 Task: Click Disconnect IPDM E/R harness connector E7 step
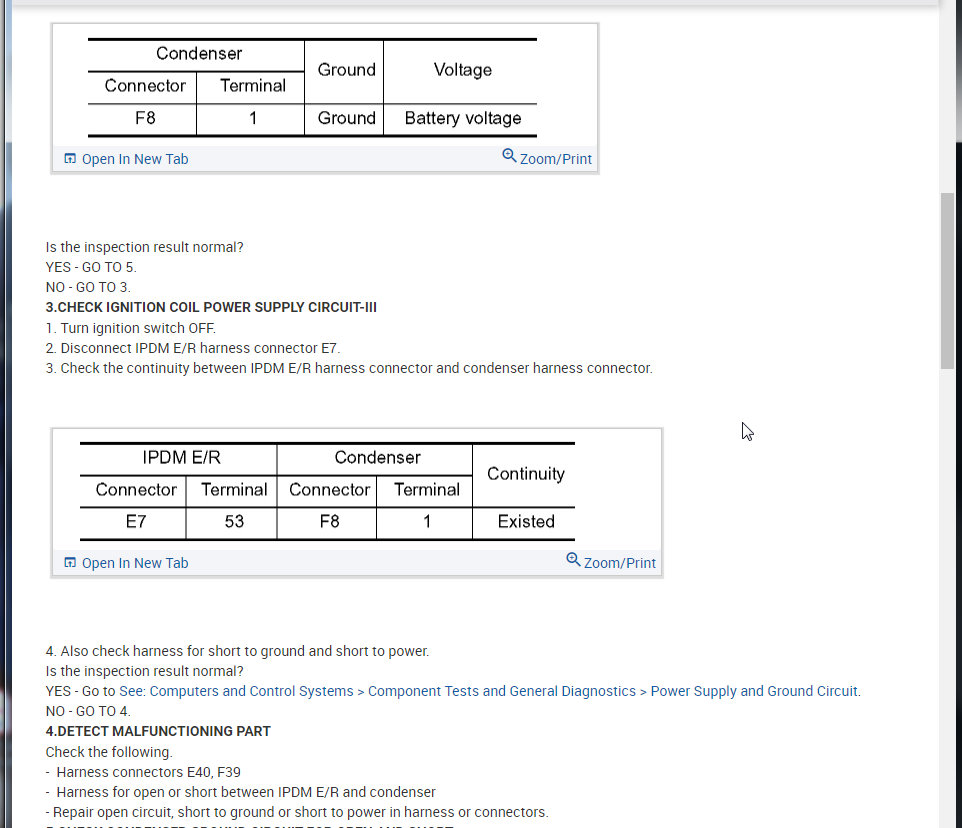coord(193,348)
